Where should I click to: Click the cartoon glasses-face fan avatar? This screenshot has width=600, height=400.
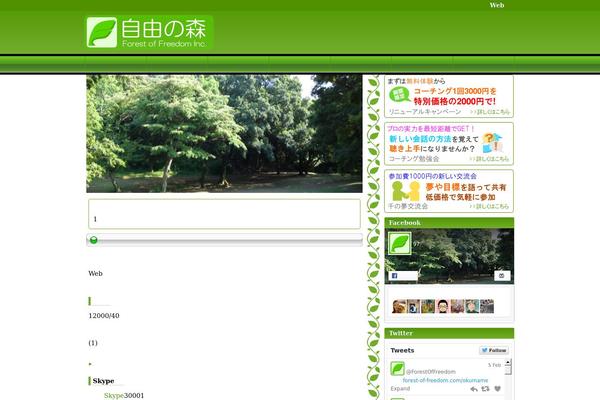click(443, 306)
